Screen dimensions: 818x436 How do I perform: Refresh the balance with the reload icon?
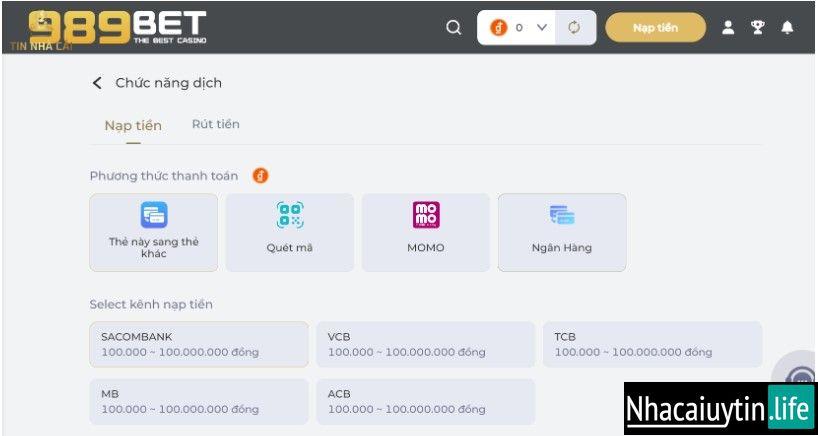click(x=574, y=28)
